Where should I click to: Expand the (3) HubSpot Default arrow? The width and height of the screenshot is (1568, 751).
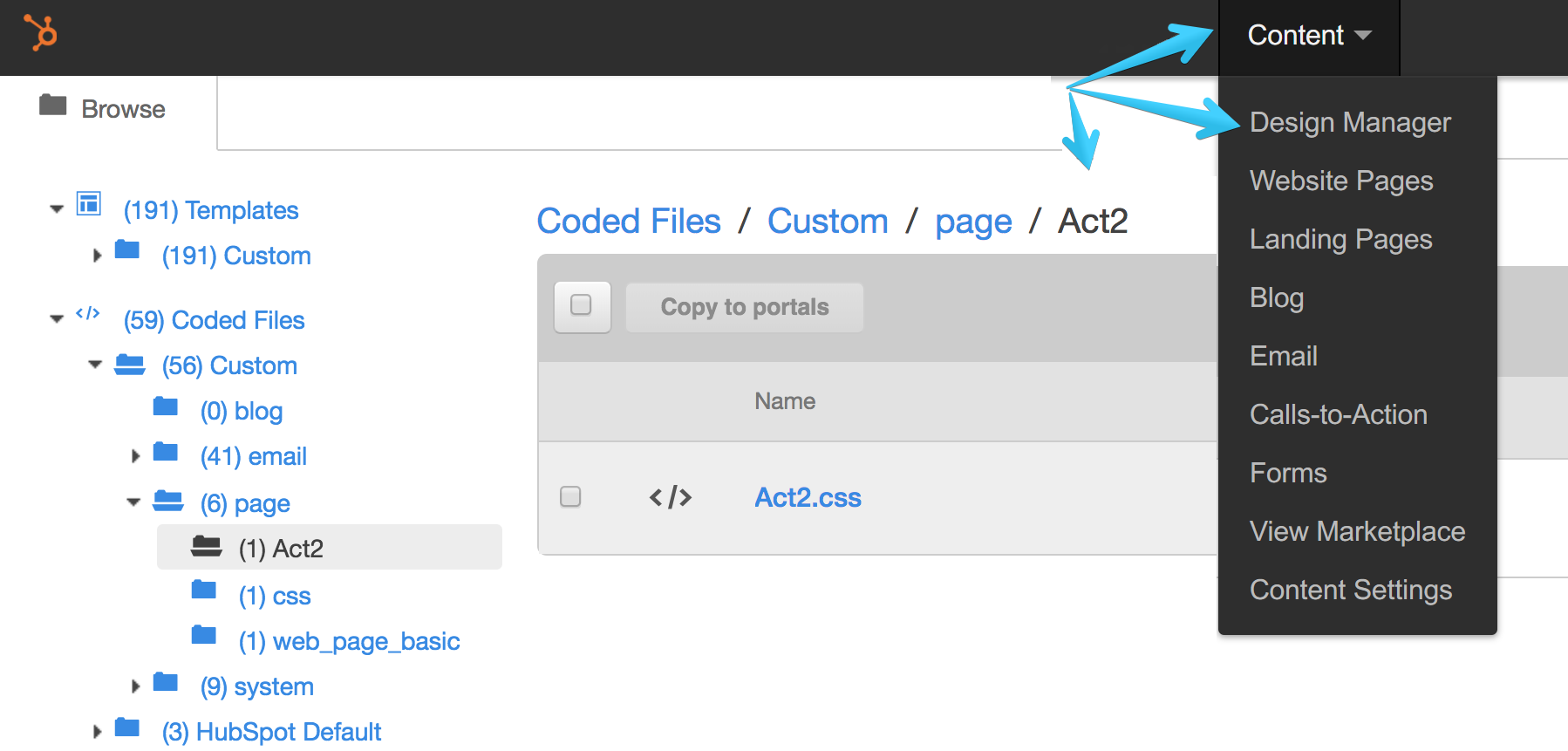click(98, 732)
